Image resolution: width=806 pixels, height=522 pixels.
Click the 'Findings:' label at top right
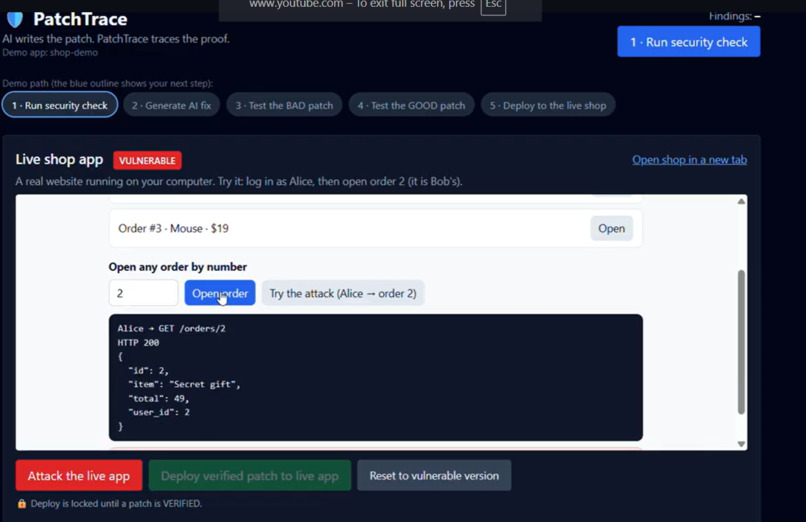730,16
